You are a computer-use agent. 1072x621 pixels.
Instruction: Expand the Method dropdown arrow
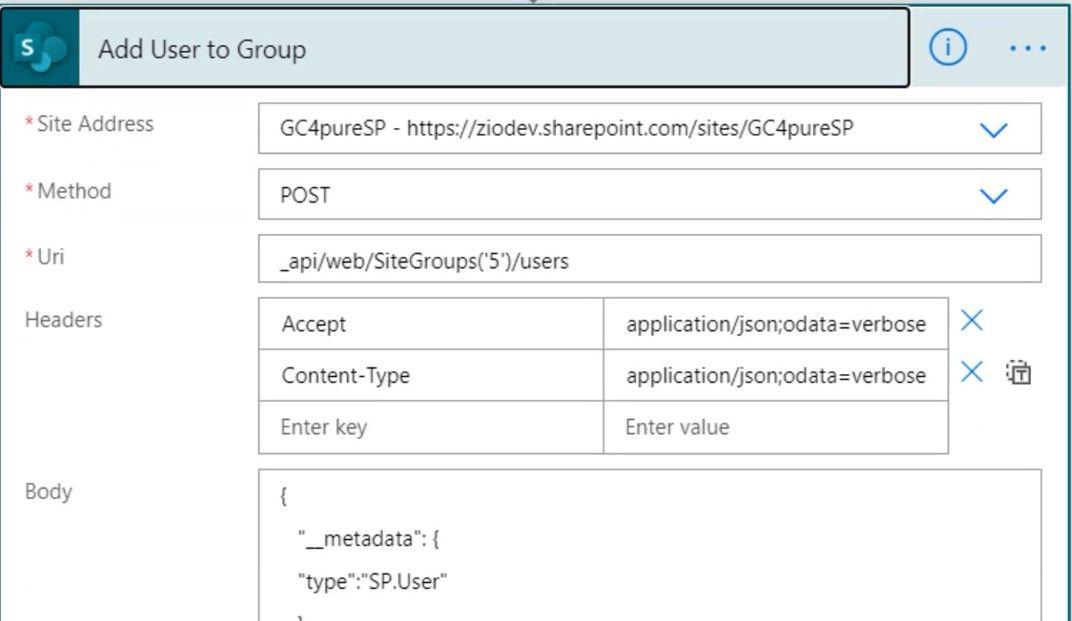pos(993,196)
